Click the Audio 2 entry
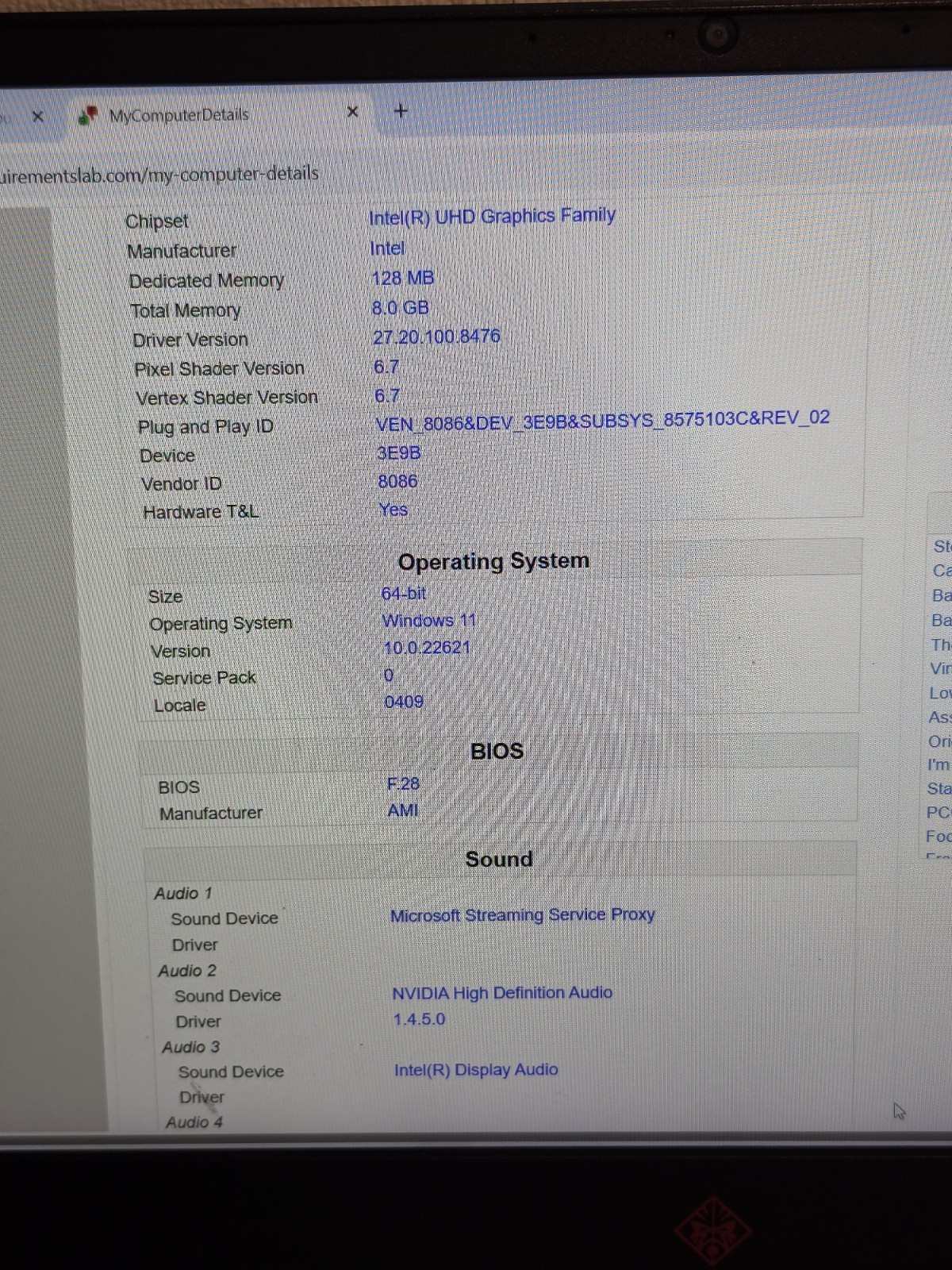 [187, 971]
